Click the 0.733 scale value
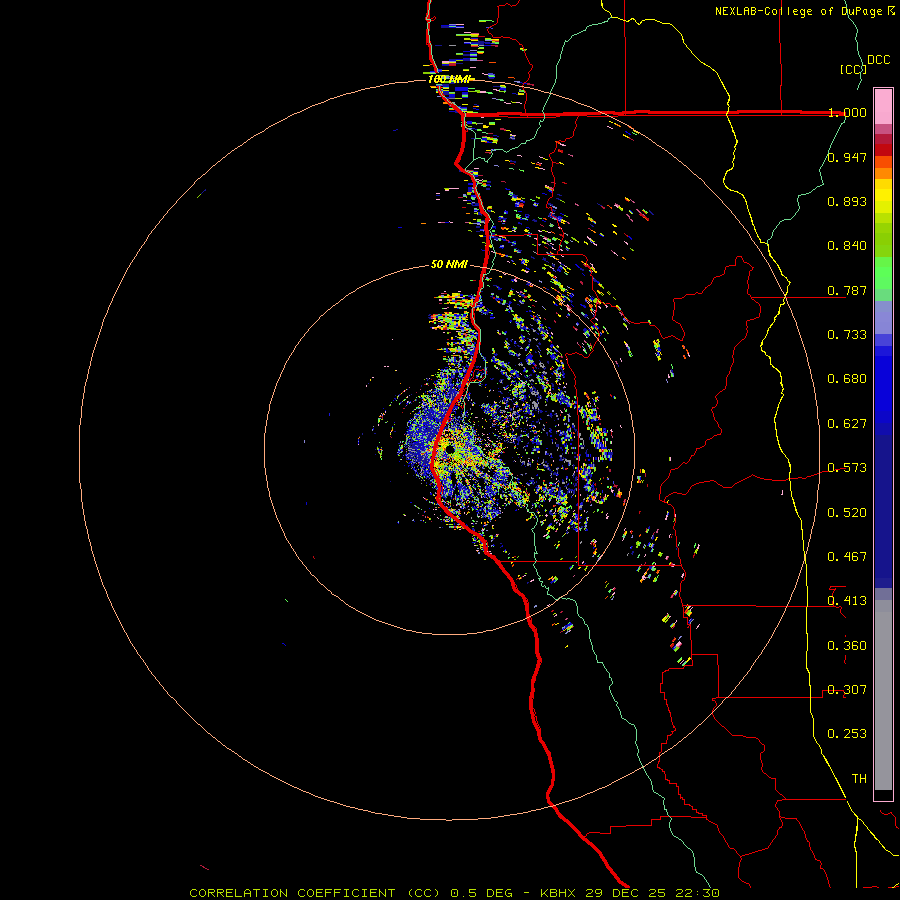Screen dimensions: 900x900 pos(847,335)
